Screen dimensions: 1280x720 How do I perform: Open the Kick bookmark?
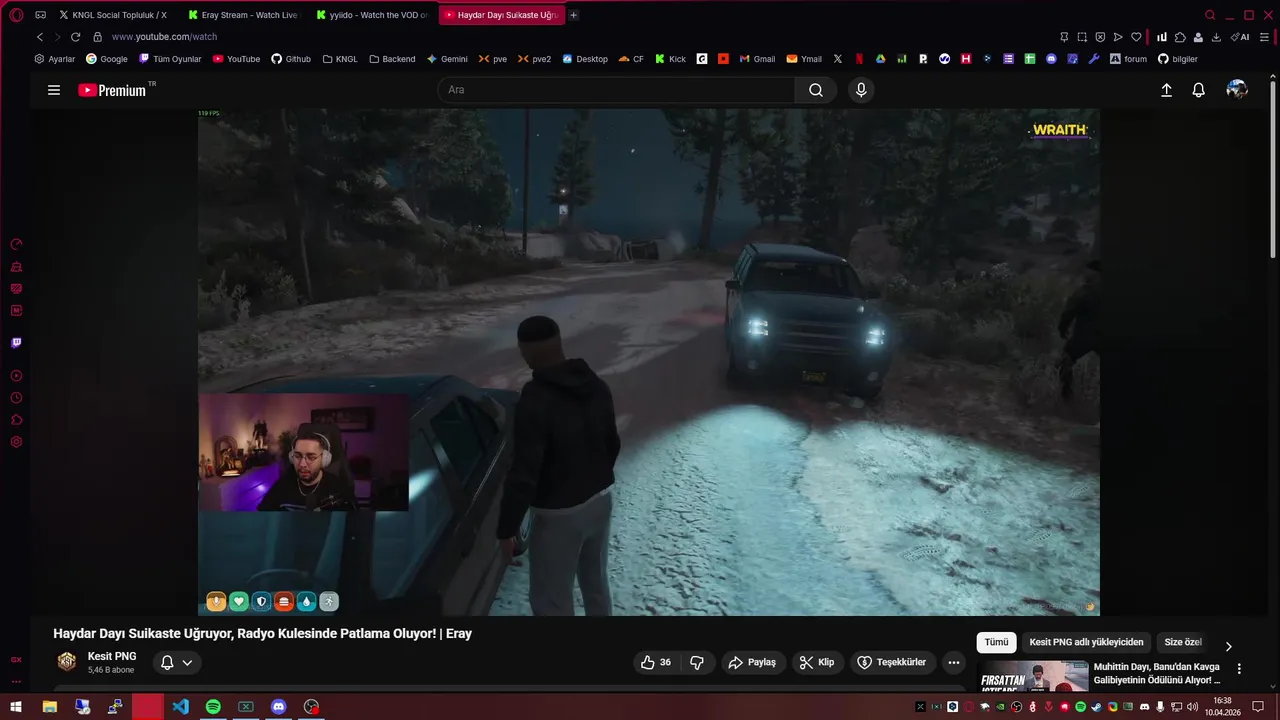[x=670, y=59]
